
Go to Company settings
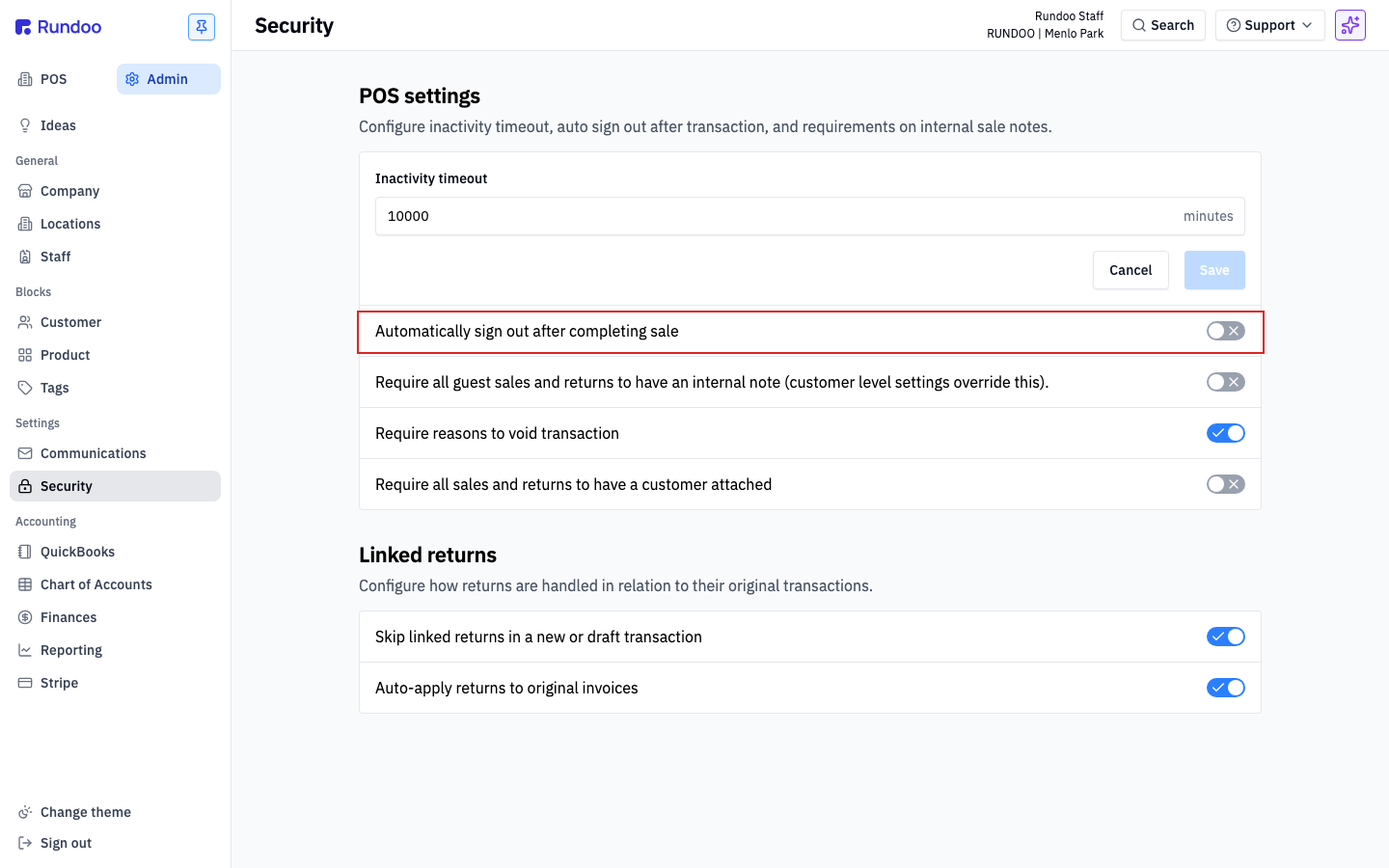click(x=116, y=191)
